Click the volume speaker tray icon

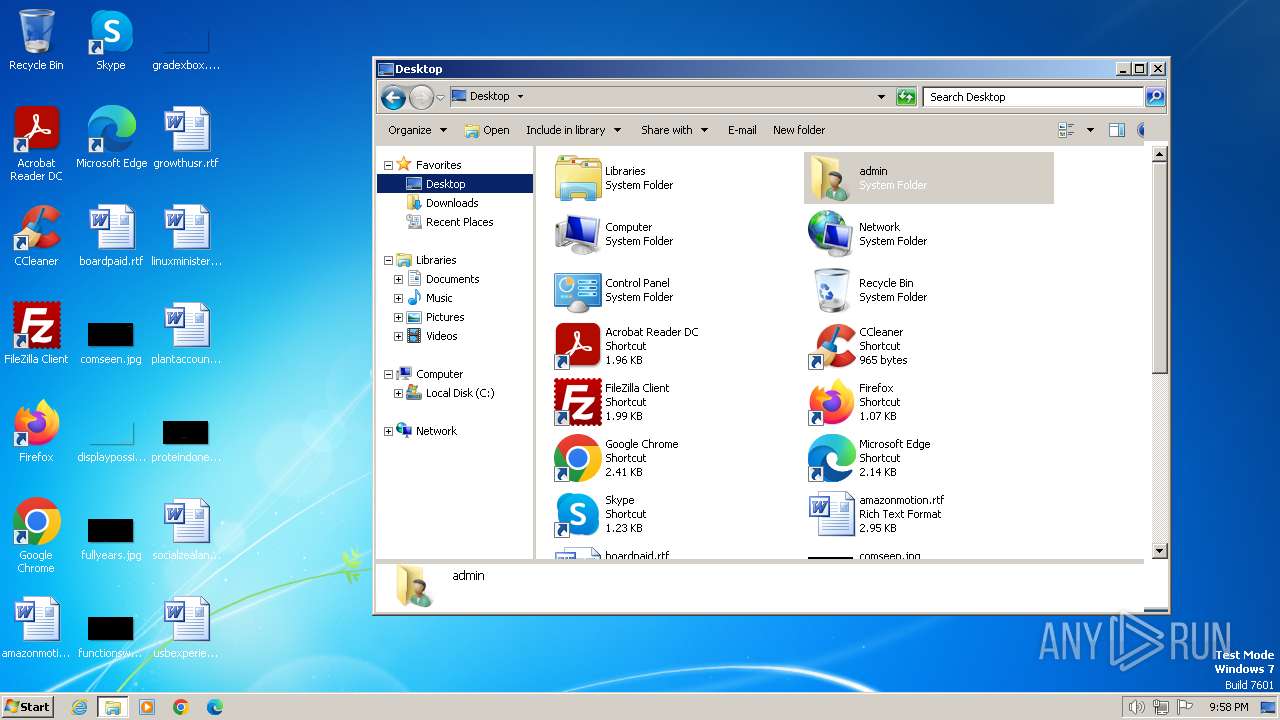1136,707
